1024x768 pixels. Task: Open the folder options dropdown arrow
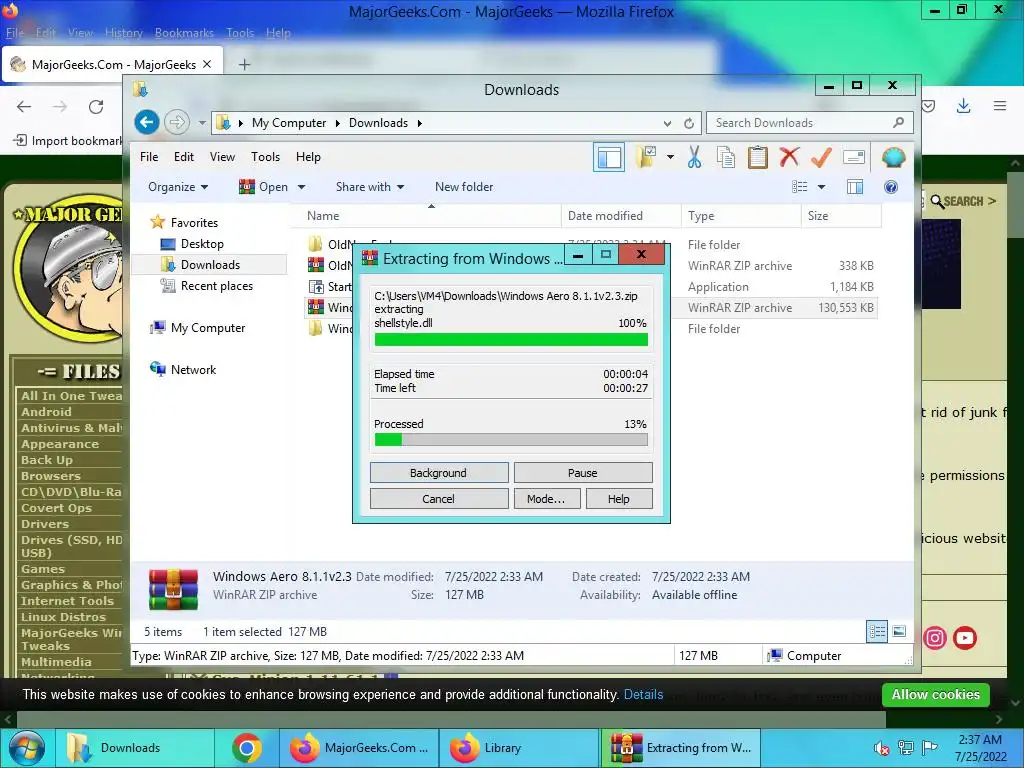(x=670, y=157)
